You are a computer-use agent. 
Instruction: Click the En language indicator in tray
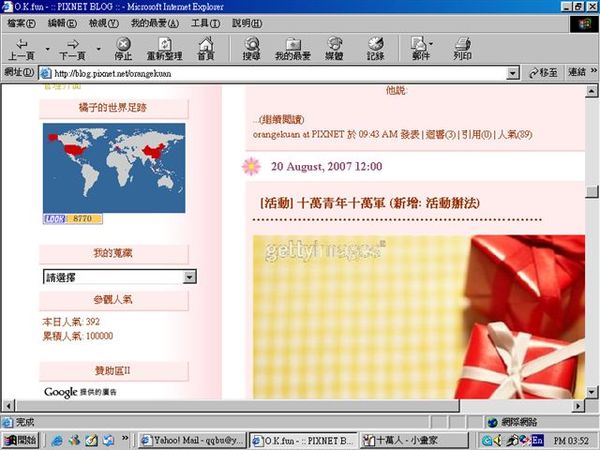537,440
